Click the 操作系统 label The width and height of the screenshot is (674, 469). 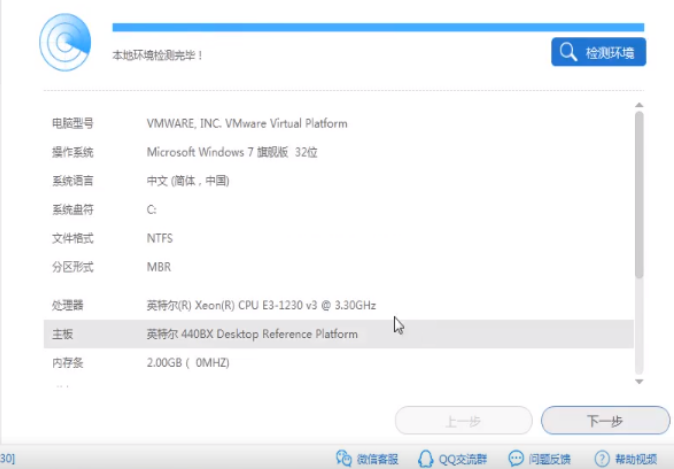point(73,152)
